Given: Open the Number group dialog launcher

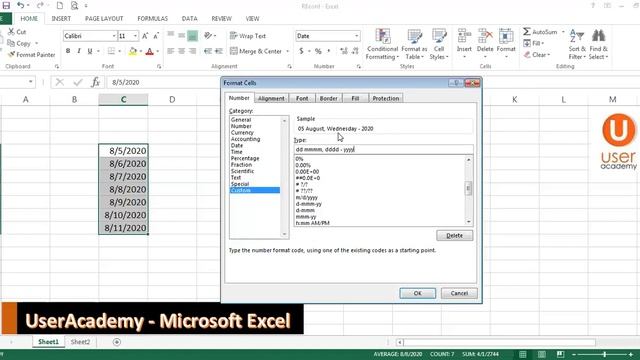Looking at the screenshot, I should coord(359,66).
